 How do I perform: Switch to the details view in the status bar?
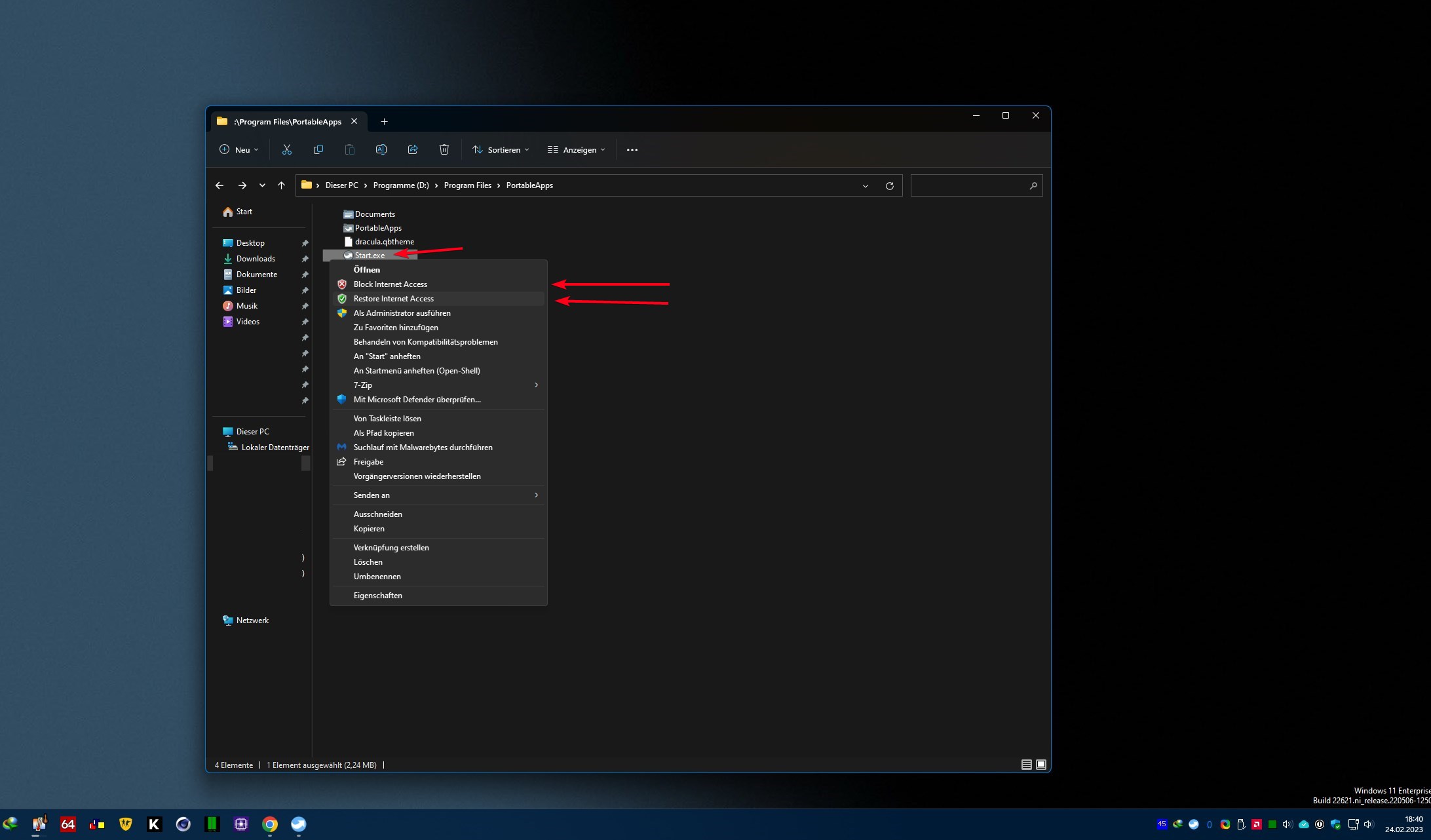[1026, 765]
